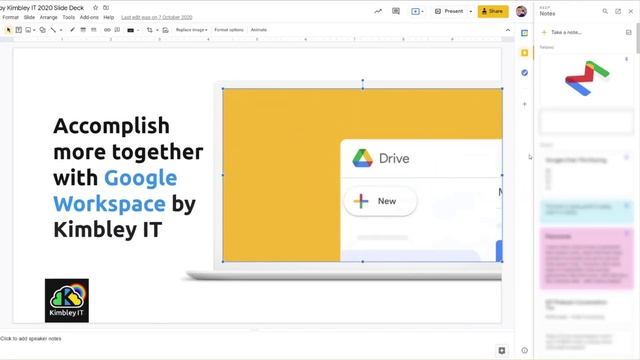Select the line tool
The width and height of the screenshot is (640, 360).
(x=53, y=30)
